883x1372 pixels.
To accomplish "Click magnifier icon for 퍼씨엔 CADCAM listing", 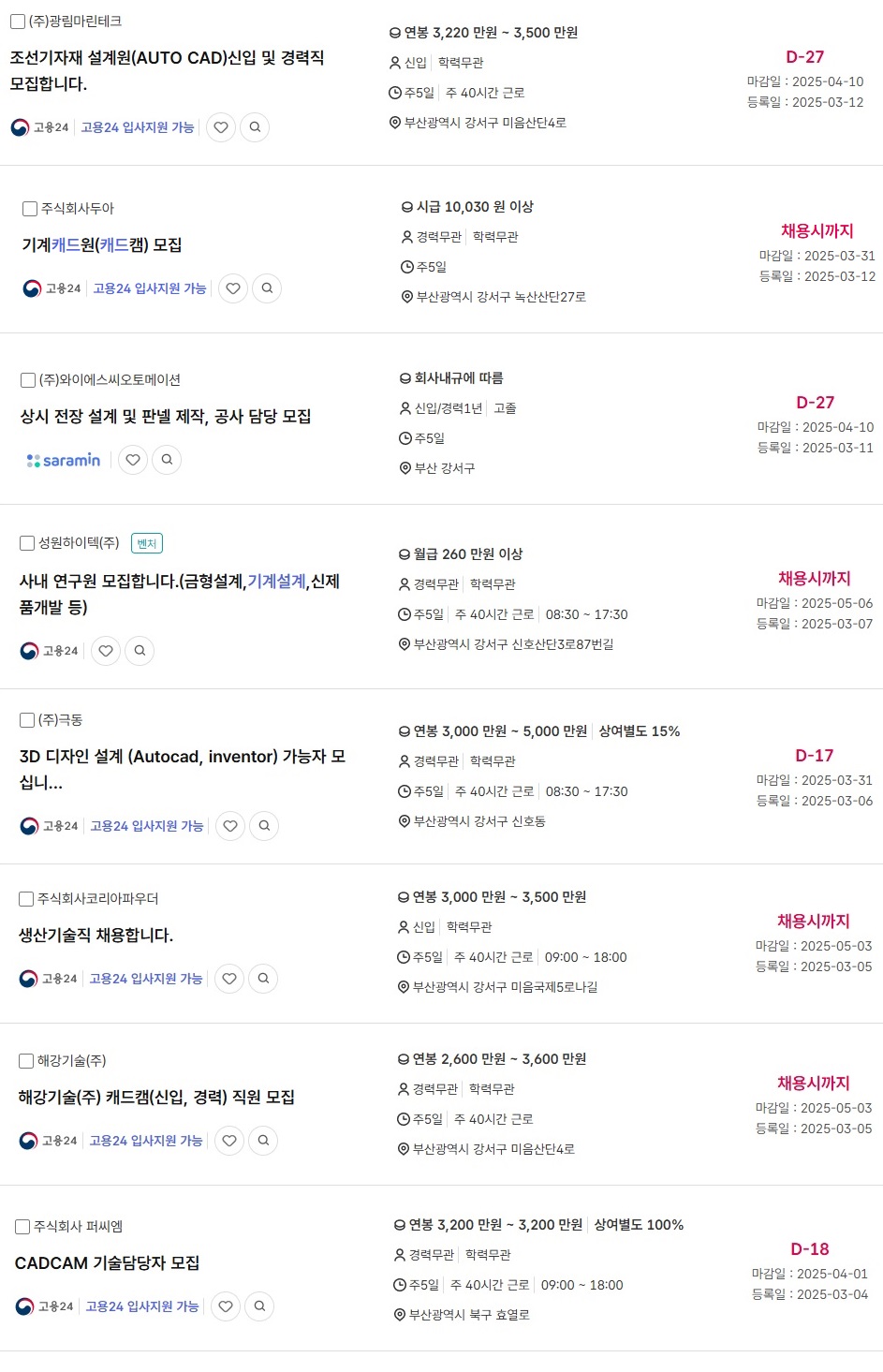I will (x=259, y=1306).
